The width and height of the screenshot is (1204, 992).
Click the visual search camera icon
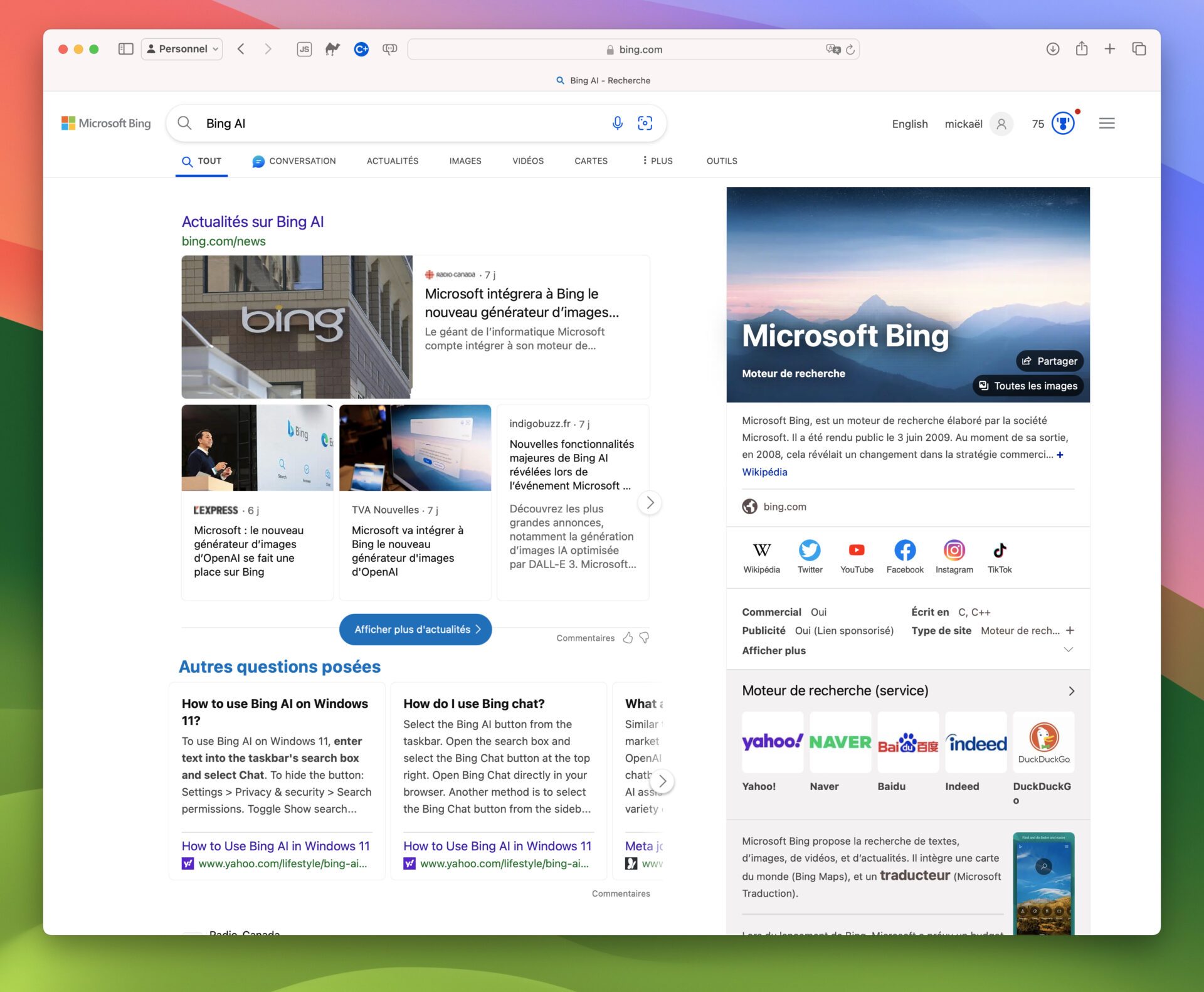tap(645, 123)
